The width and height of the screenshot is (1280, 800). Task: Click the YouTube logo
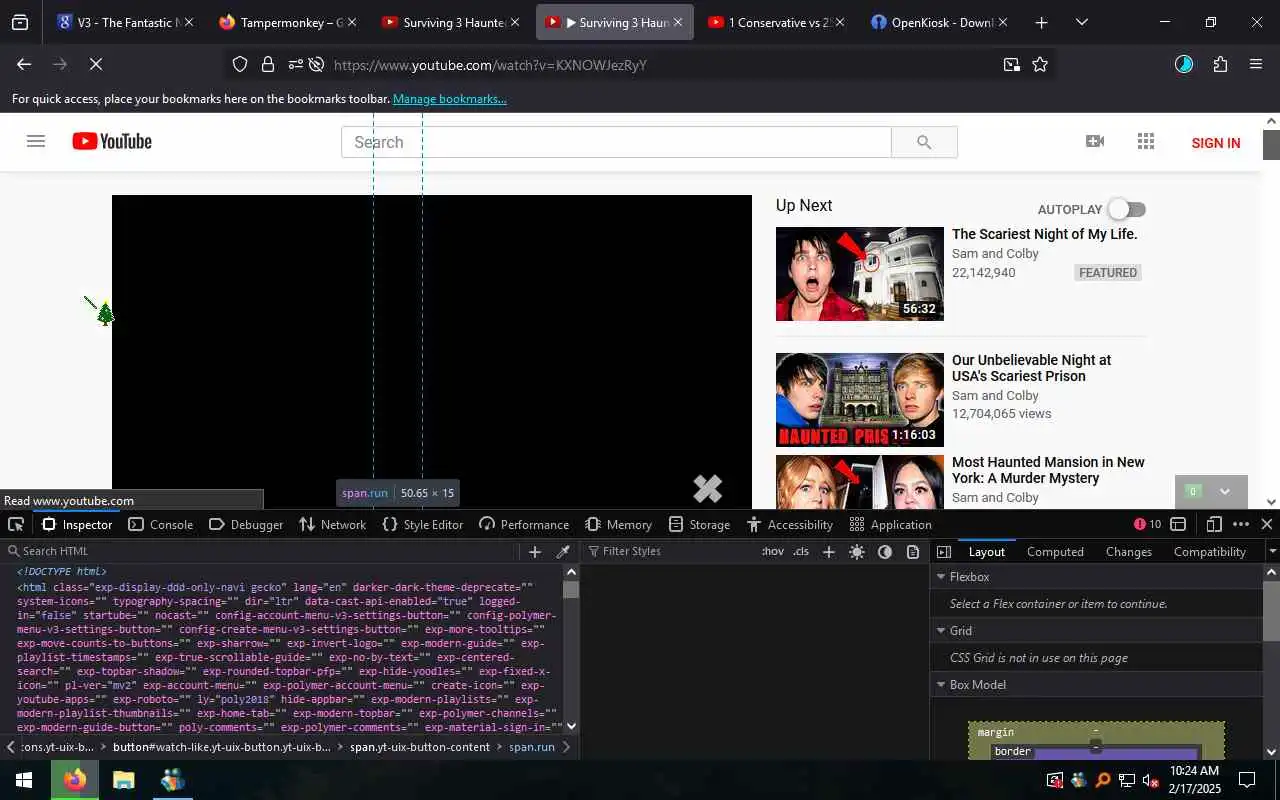coord(112,141)
